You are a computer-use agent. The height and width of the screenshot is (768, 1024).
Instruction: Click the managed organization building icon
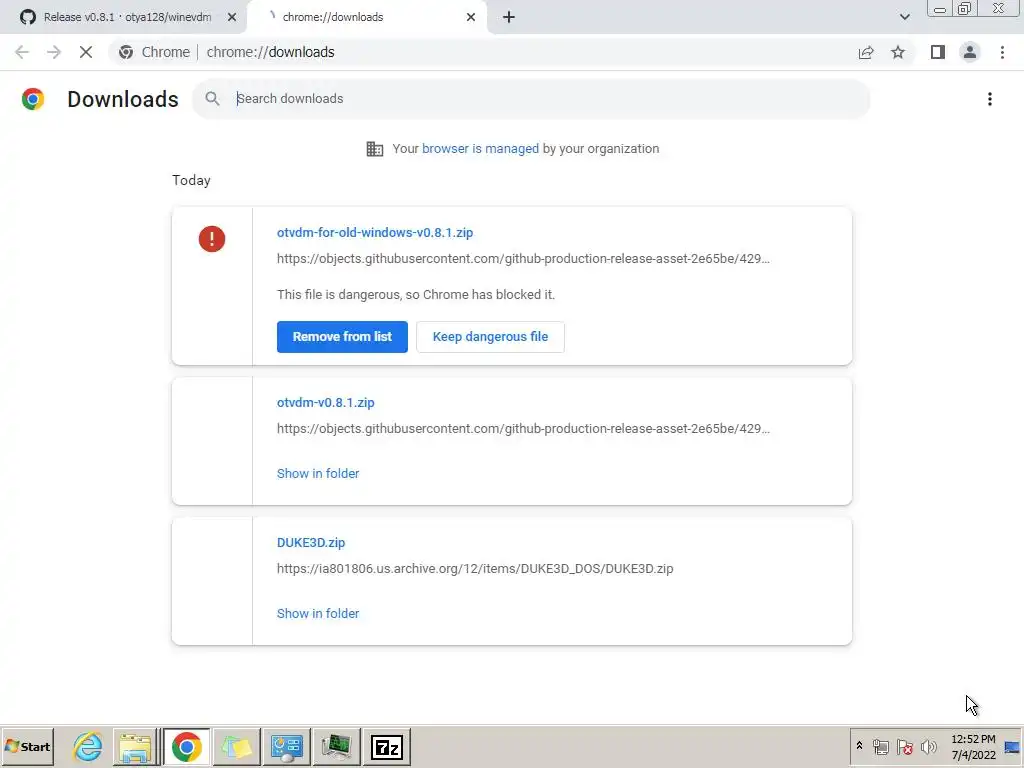(375, 149)
